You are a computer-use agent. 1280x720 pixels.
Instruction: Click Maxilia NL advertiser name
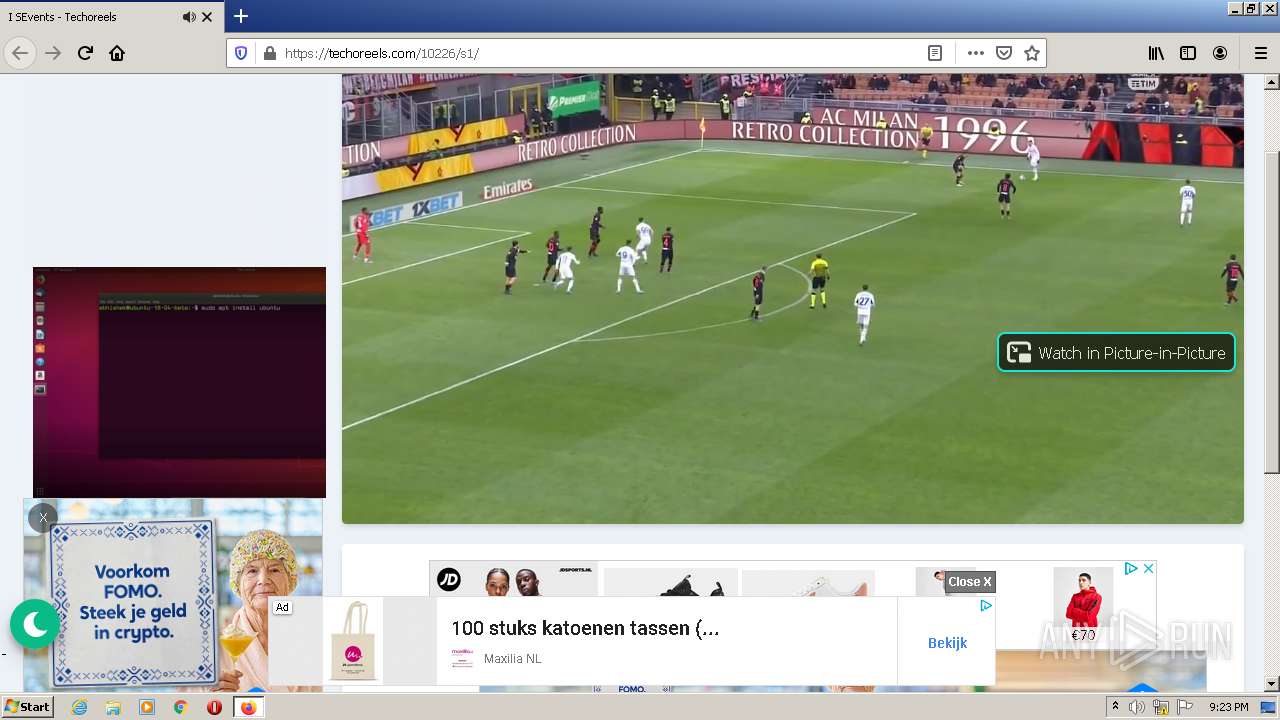click(513, 659)
